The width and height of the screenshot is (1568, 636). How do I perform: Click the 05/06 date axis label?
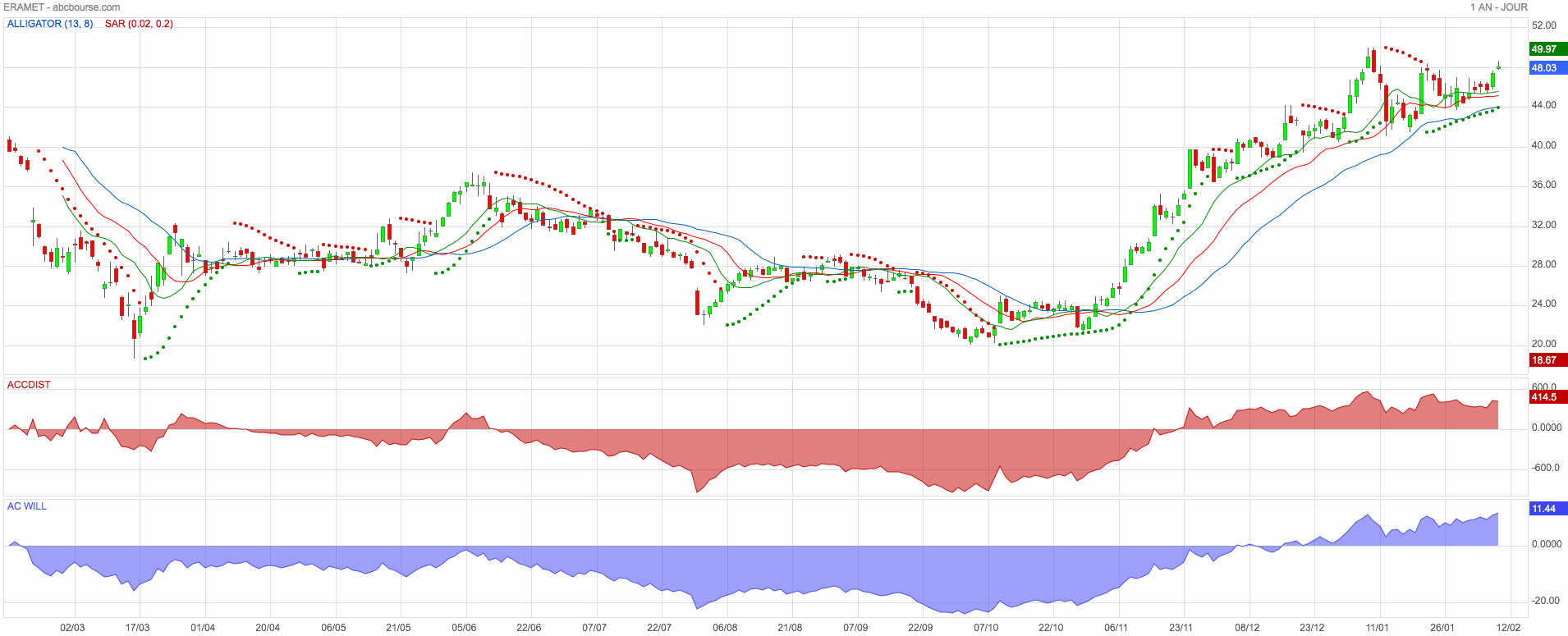tap(464, 628)
